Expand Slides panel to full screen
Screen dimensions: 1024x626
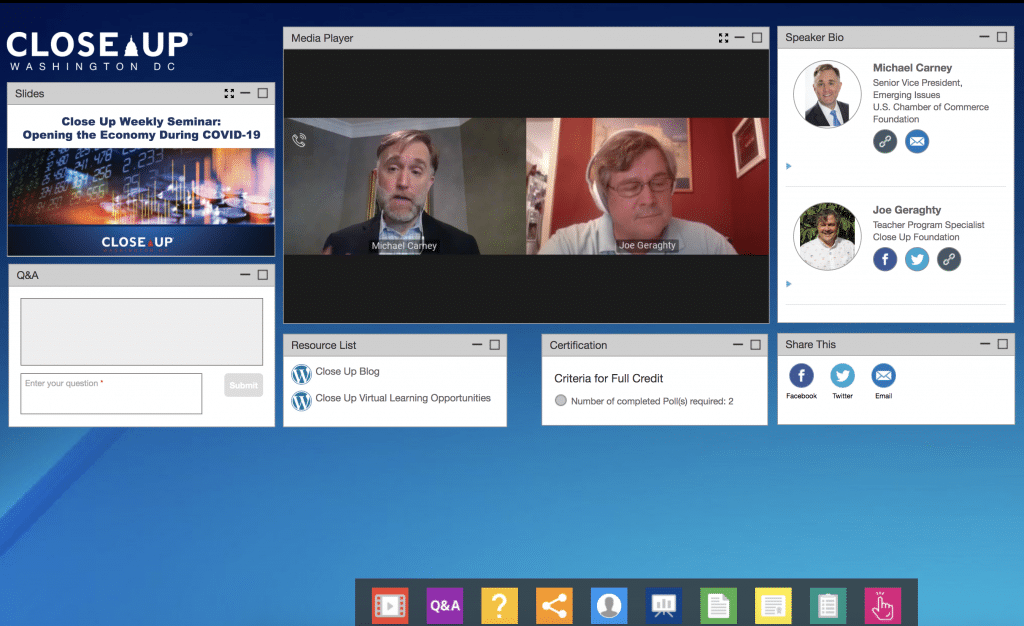pyautogui.click(x=229, y=93)
